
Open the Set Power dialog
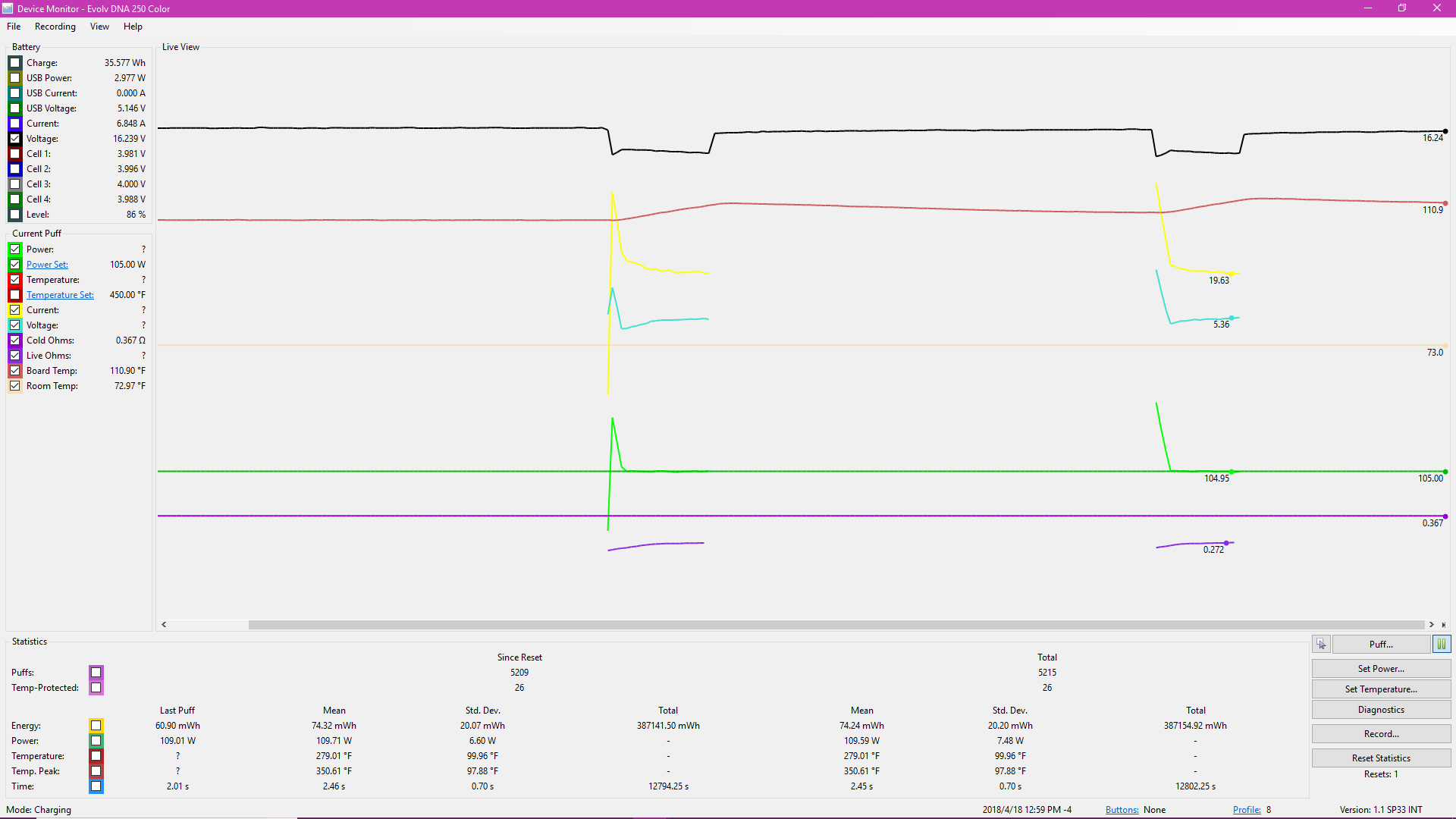(1381, 668)
